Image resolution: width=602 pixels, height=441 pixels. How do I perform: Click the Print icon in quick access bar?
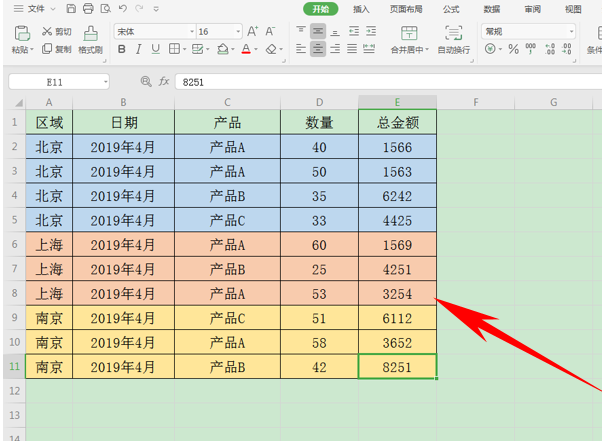pos(88,8)
